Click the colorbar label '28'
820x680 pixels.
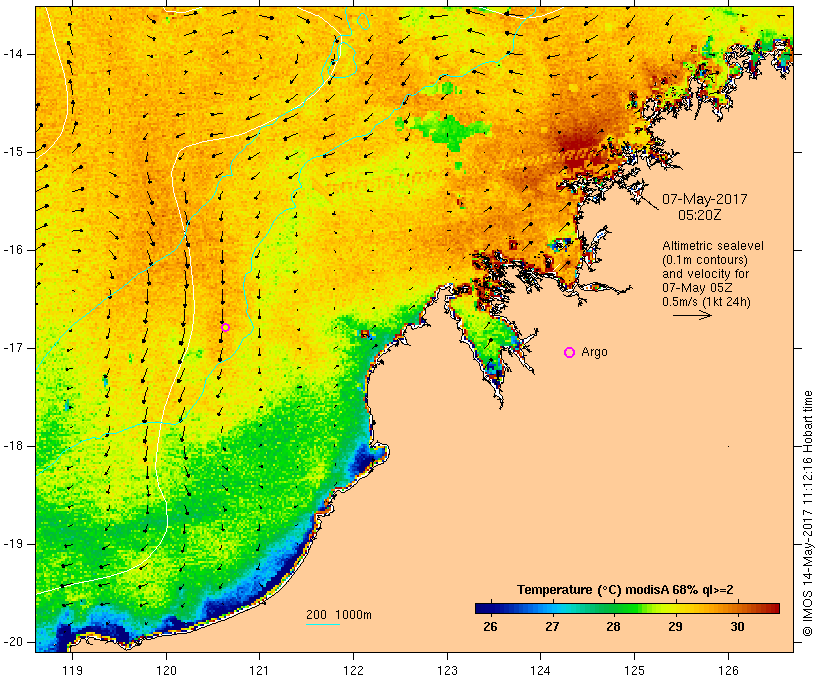[x=613, y=627]
